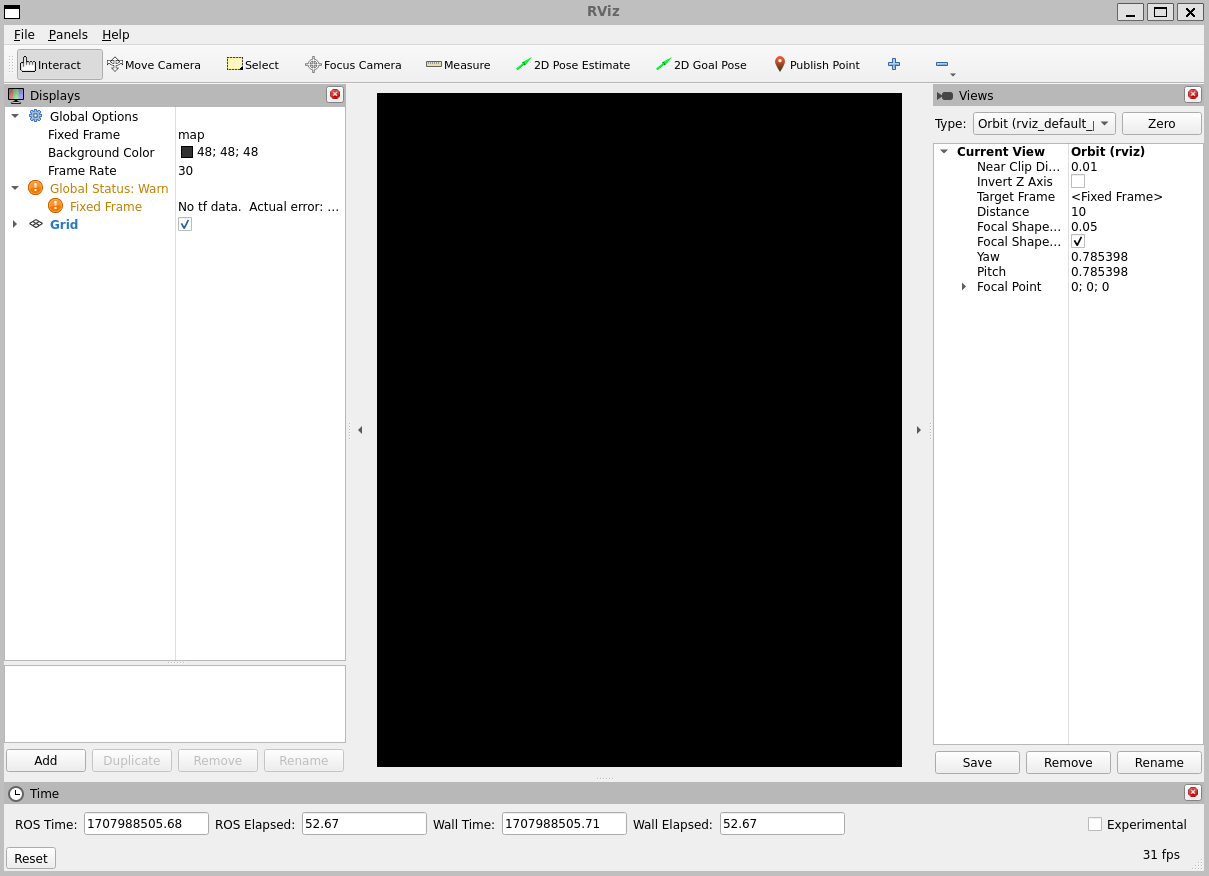Select the Move Camera tool
Viewport: 1209px width, 876px height.
[154, 64]
